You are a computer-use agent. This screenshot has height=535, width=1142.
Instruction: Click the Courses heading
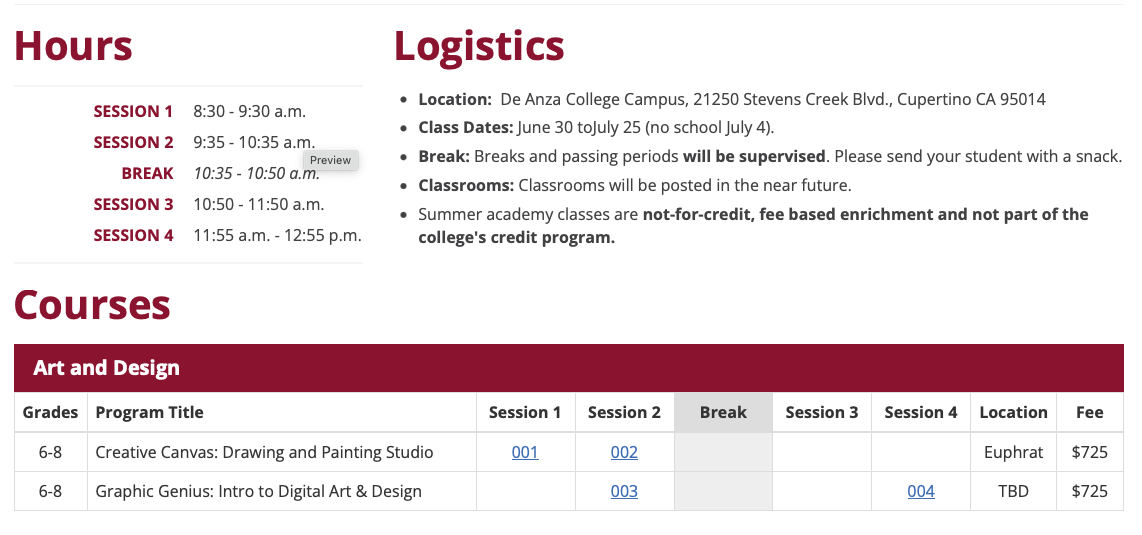tap(92, 305)
